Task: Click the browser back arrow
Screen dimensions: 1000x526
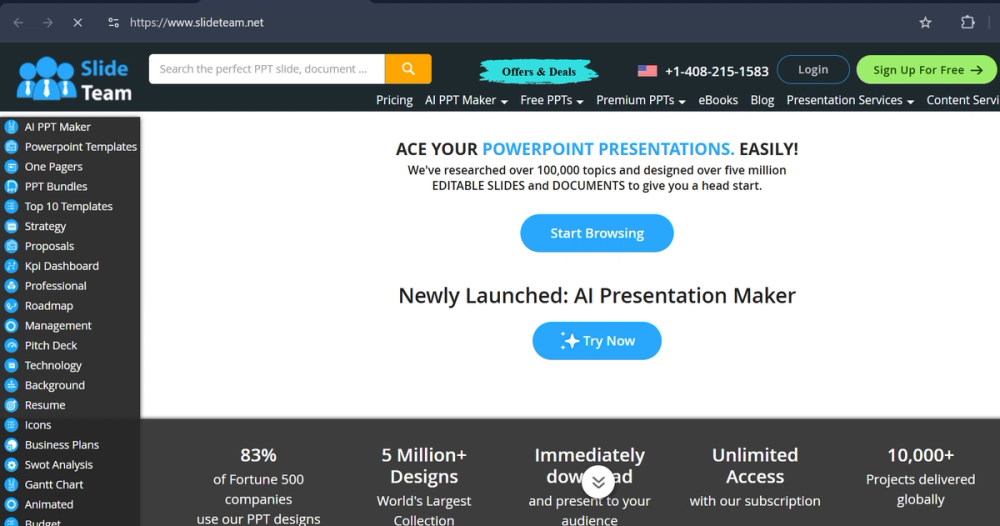Action: [x=18, y=22]
